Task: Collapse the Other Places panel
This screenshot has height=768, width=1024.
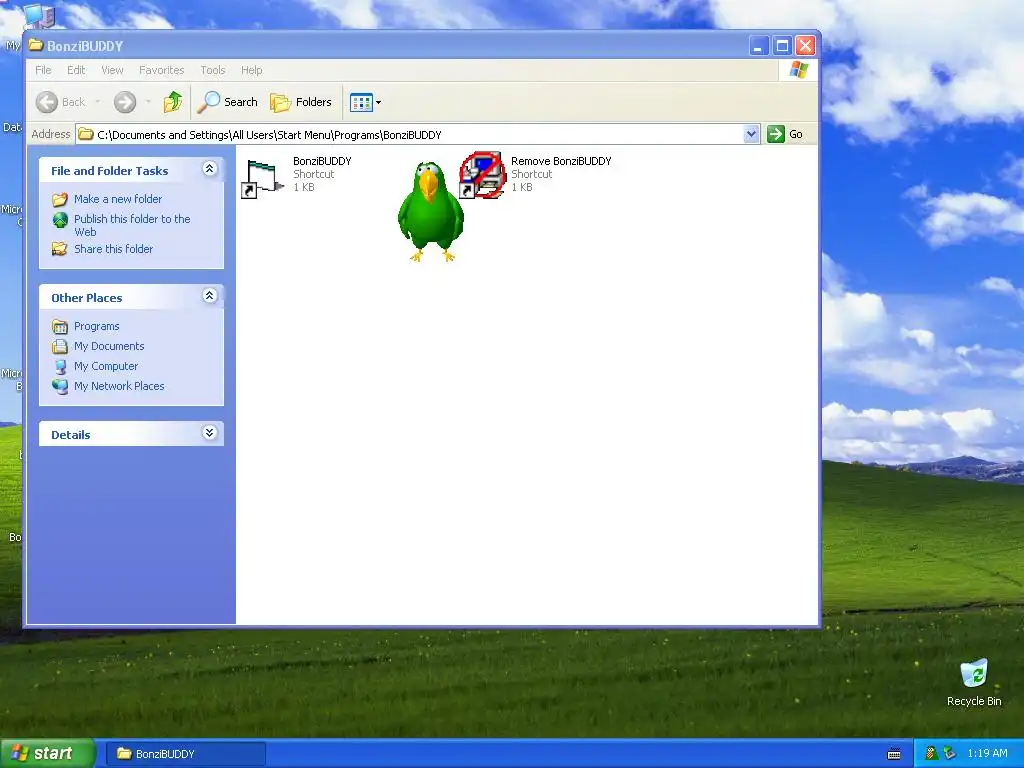Action: click(x=209, y=296)
